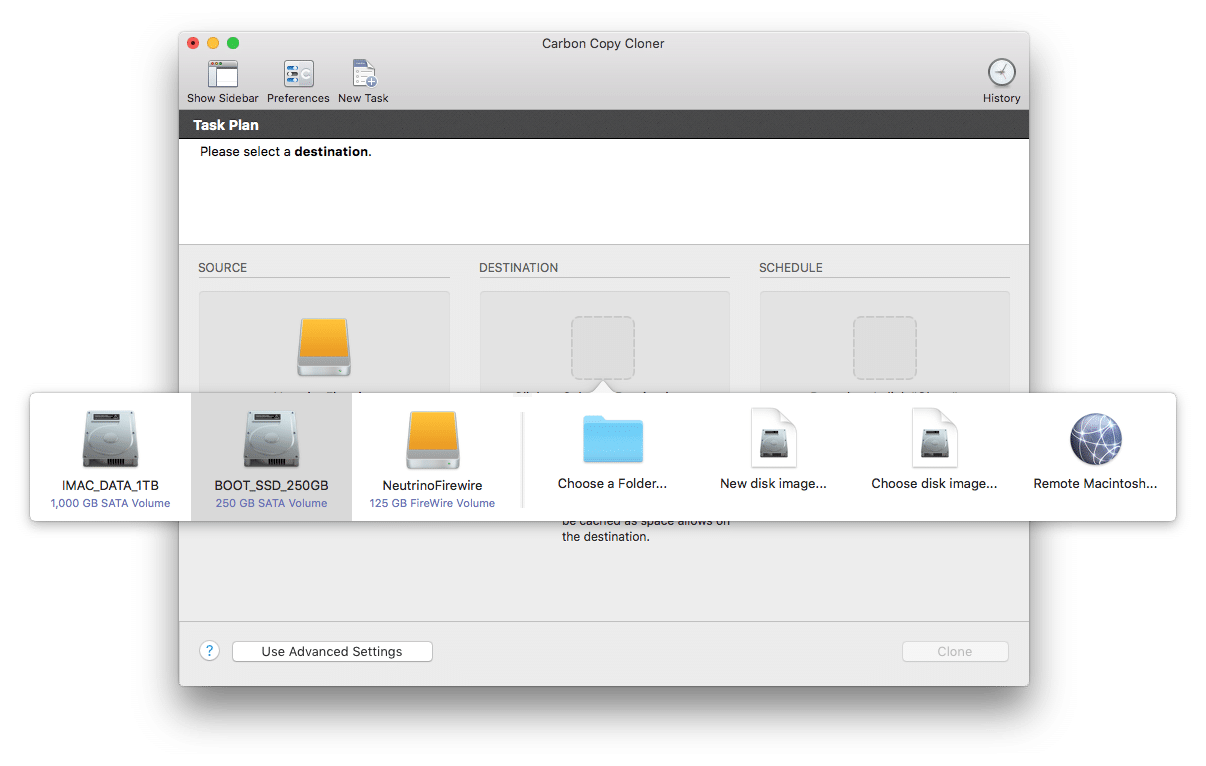Select Choose disk image option
This screenshot has width=1206, height=766.
934,441
